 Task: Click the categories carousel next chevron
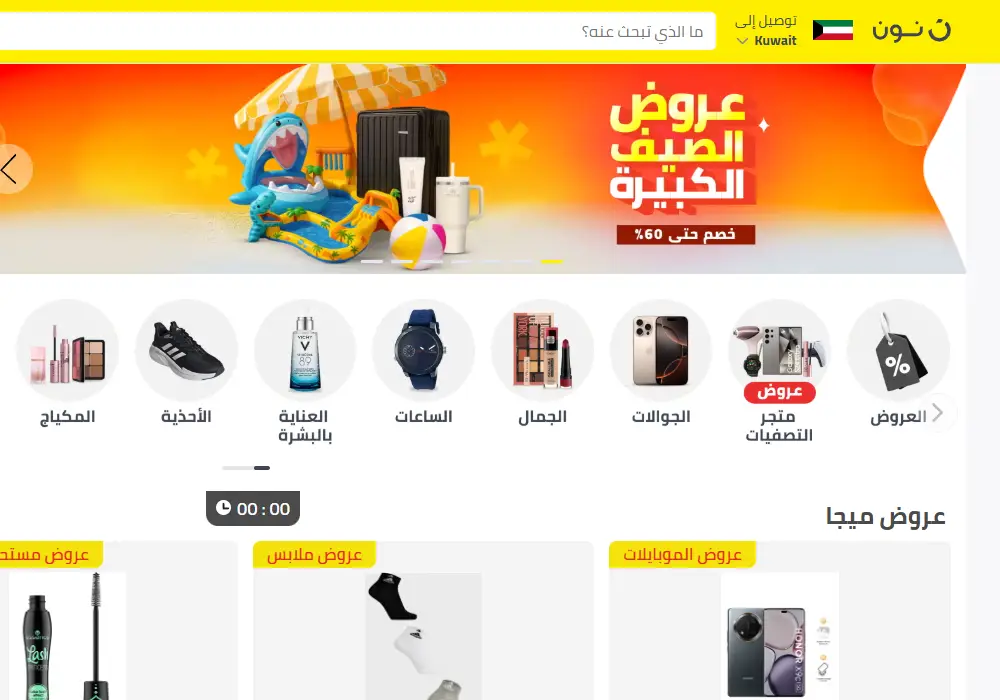click(938, 413)
